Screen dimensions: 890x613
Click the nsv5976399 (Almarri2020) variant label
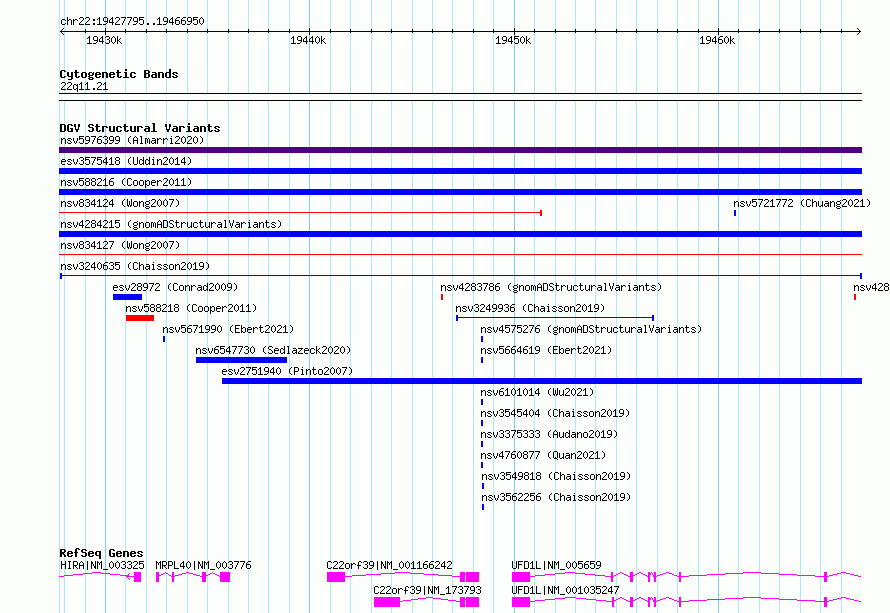132,140
